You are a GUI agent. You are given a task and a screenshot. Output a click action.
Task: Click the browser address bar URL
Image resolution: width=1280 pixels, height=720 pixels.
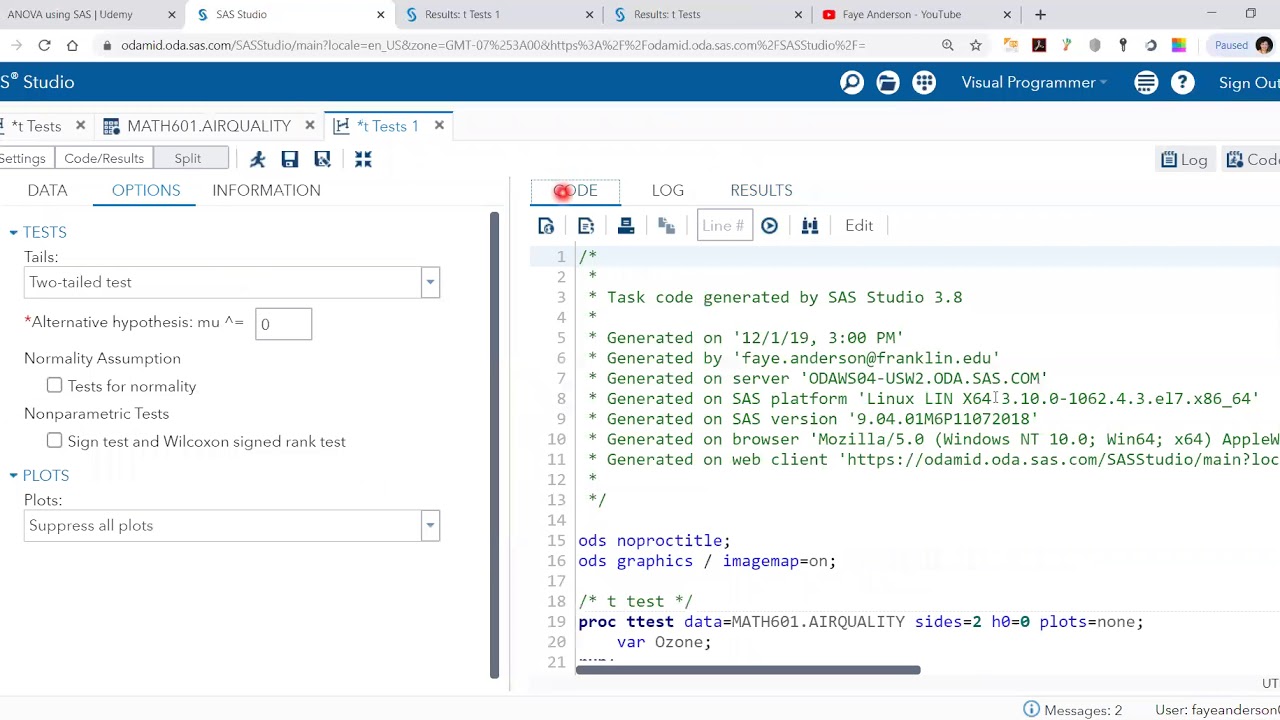point(493,45)
